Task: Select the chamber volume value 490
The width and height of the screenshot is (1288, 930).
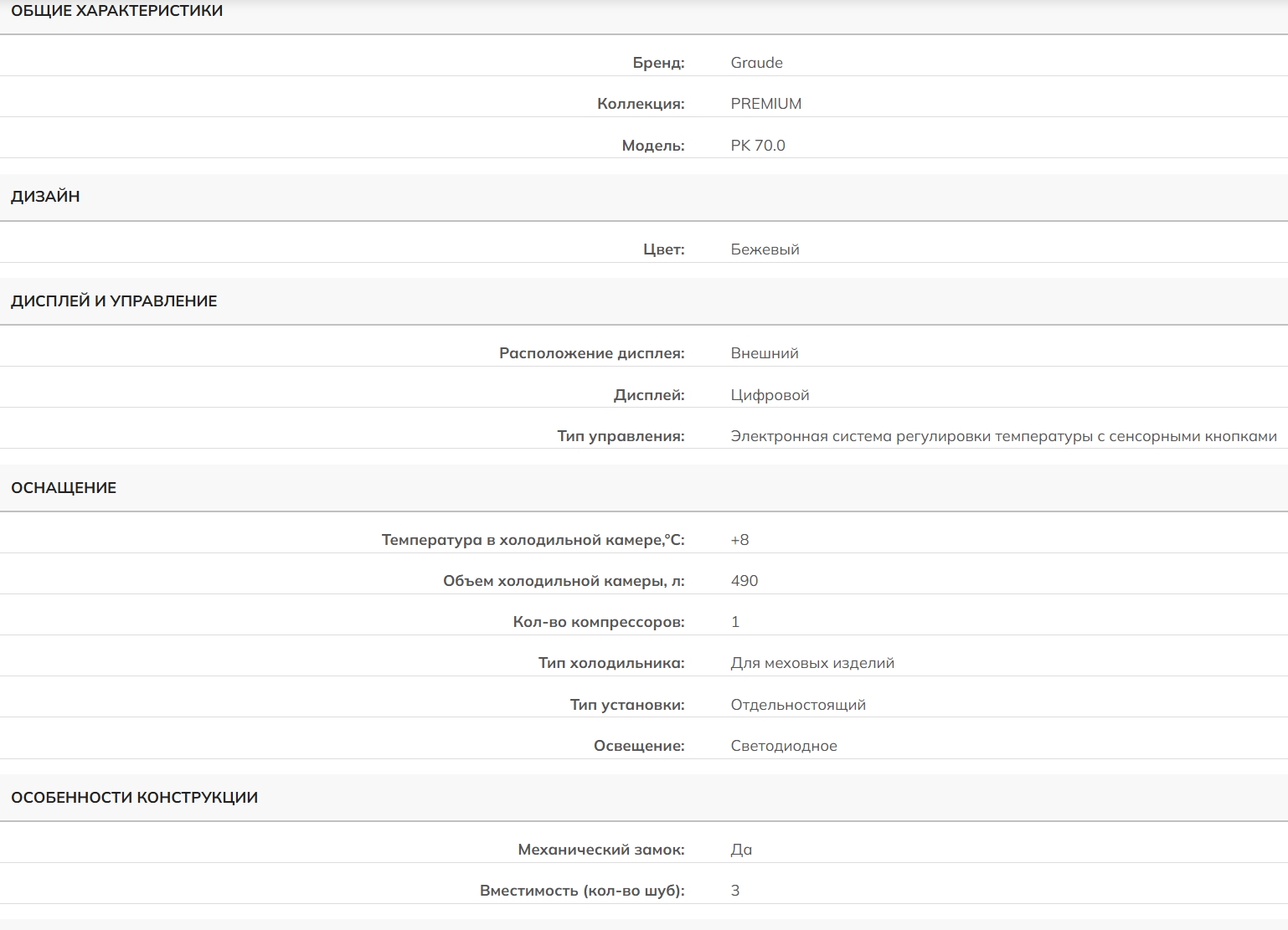Action: [744, 581]
